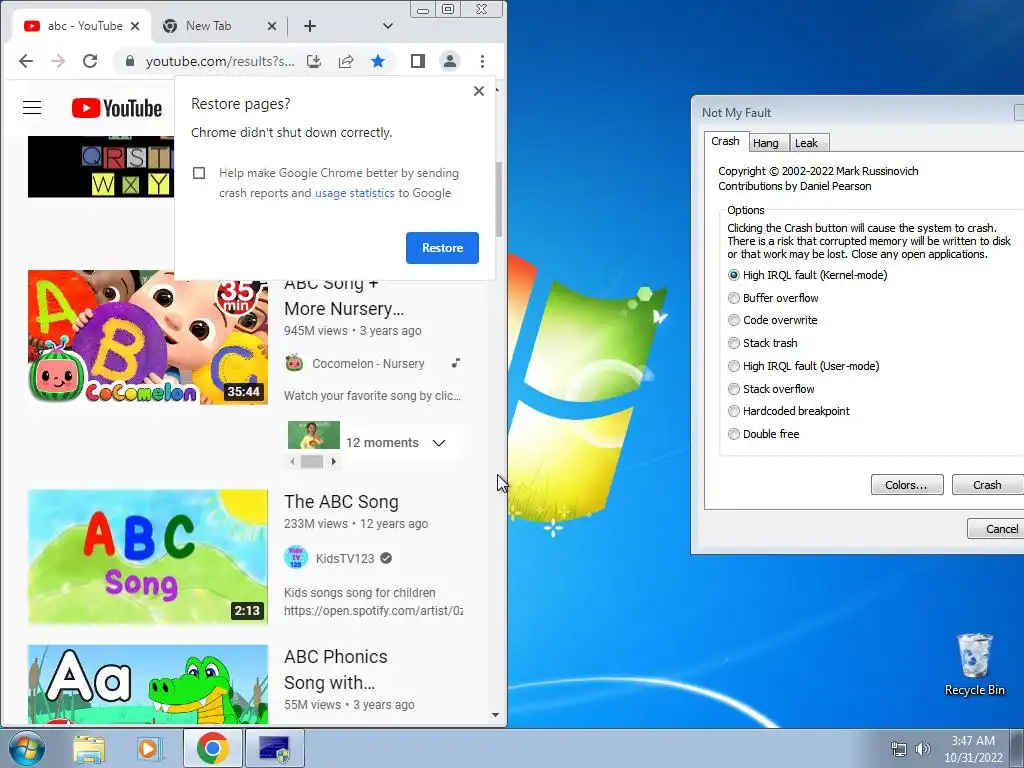The image size is (1024, 768).
Task: Click ABC Phonics Song alligator thumbnail
Action: [x=148, y=684]
